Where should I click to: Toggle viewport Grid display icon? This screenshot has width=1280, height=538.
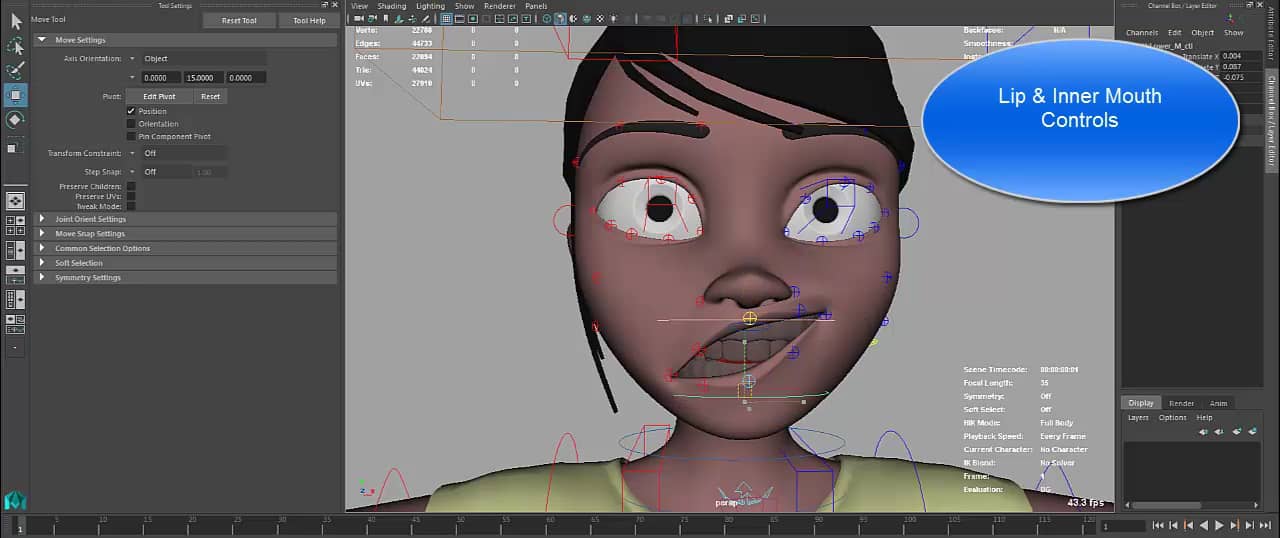pyautogui.click(x=446, y=18)
